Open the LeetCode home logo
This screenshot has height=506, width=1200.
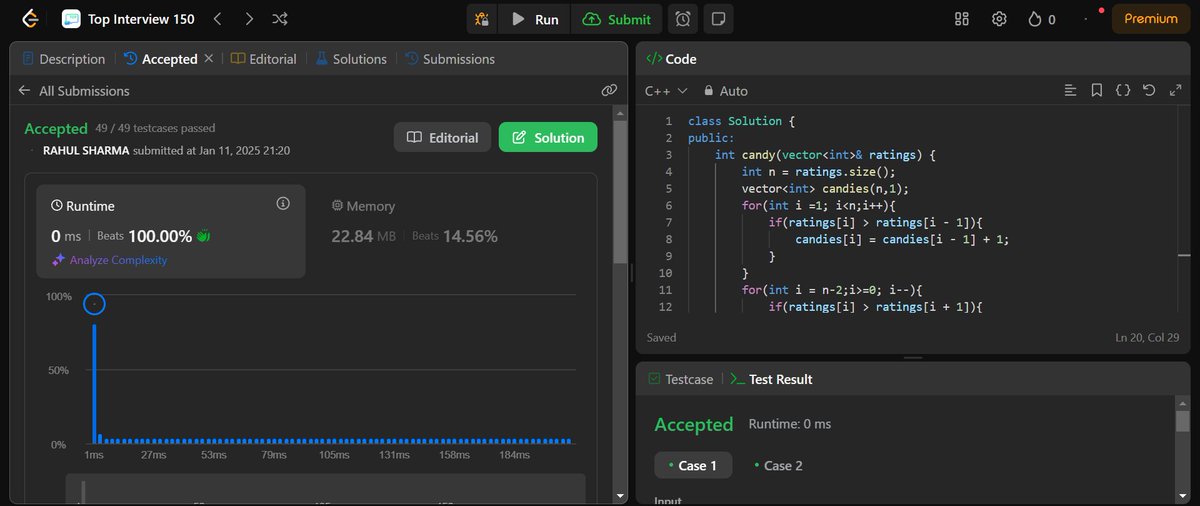tap(31, 18)
